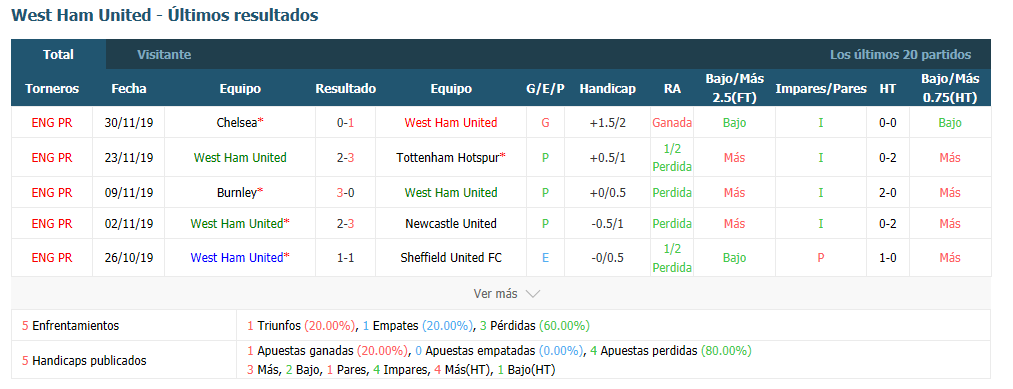Click the Burnley team name
This screenshot has width=1013, height=389.
click(237, 193)
